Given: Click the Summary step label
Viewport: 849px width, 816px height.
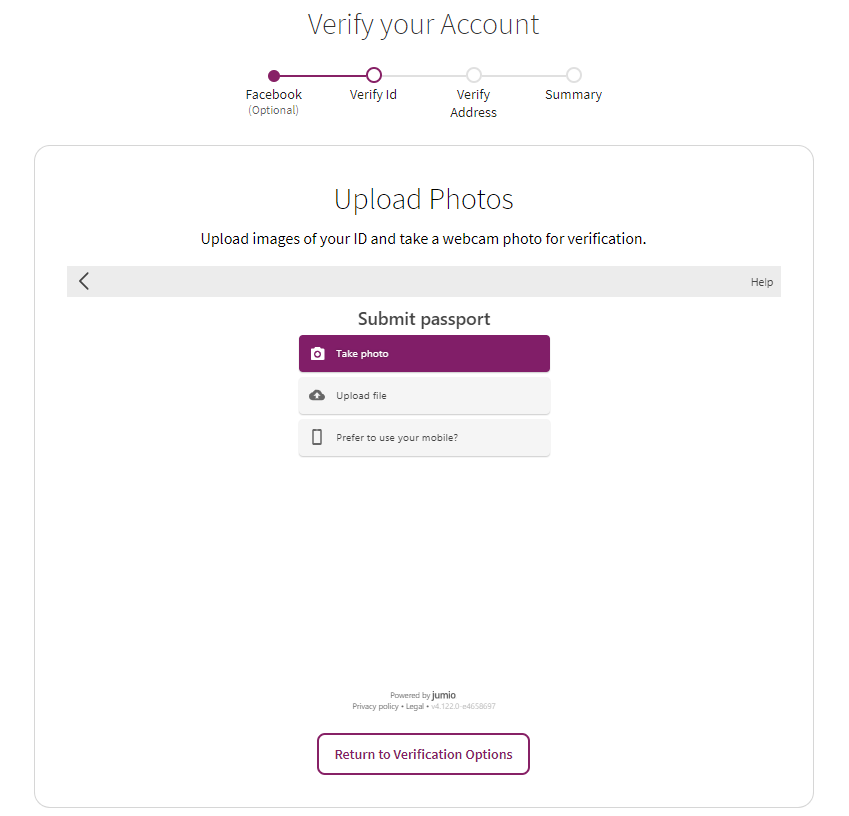Looking at the screenshot, I should pyautogui.click(x=573, y=95).
